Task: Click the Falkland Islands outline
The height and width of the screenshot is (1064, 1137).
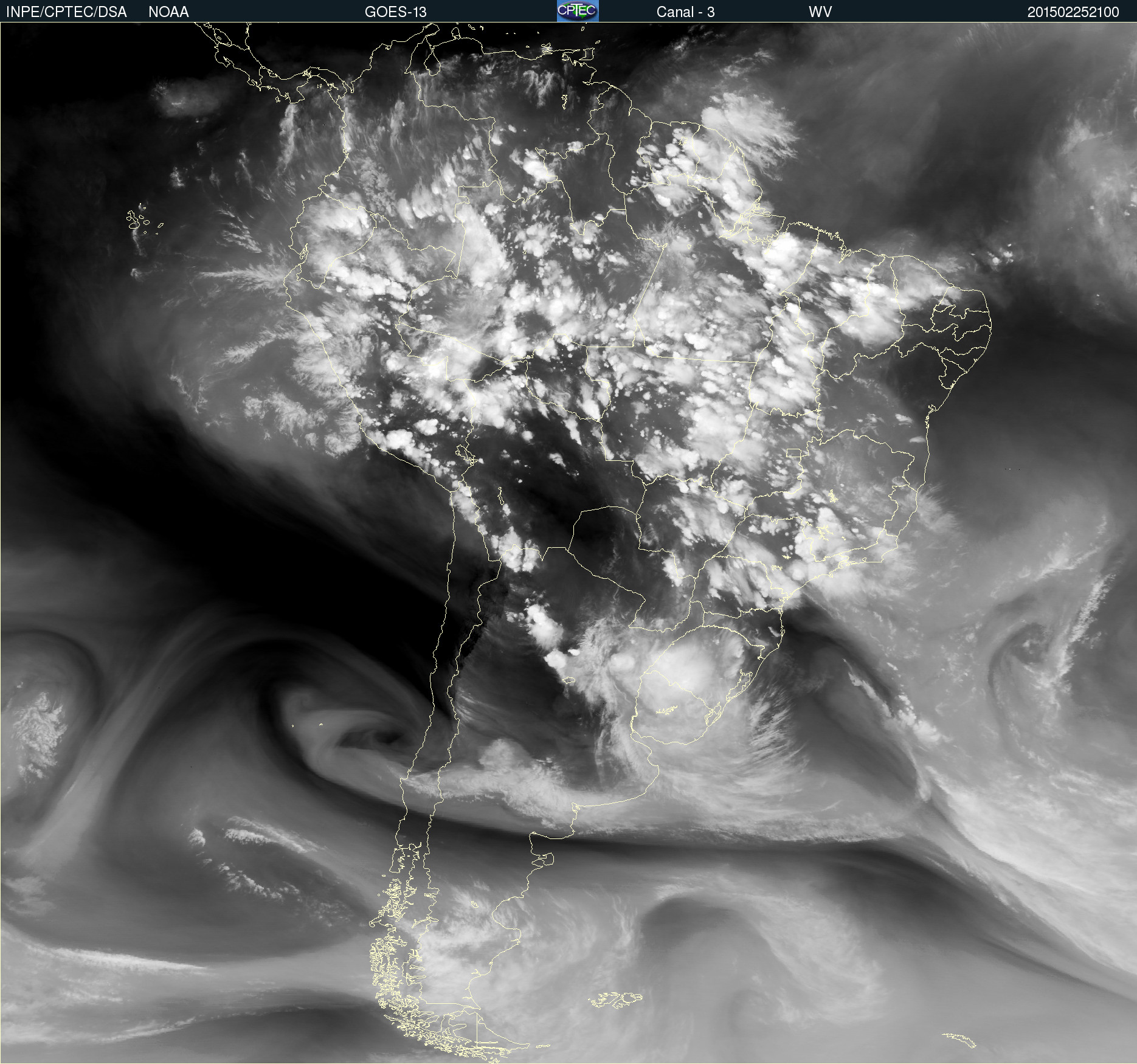Action: (x=615, y=999)
